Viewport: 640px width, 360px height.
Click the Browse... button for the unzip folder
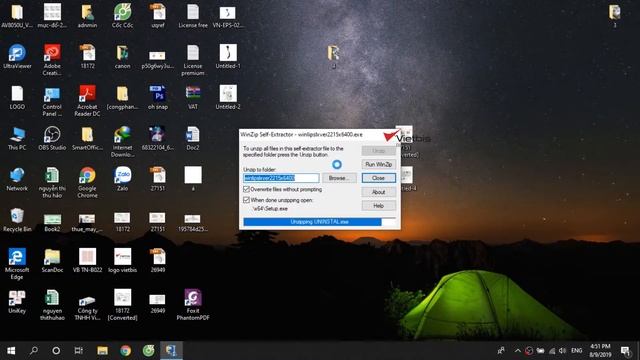pyautogui.click(x=339, y=178)
